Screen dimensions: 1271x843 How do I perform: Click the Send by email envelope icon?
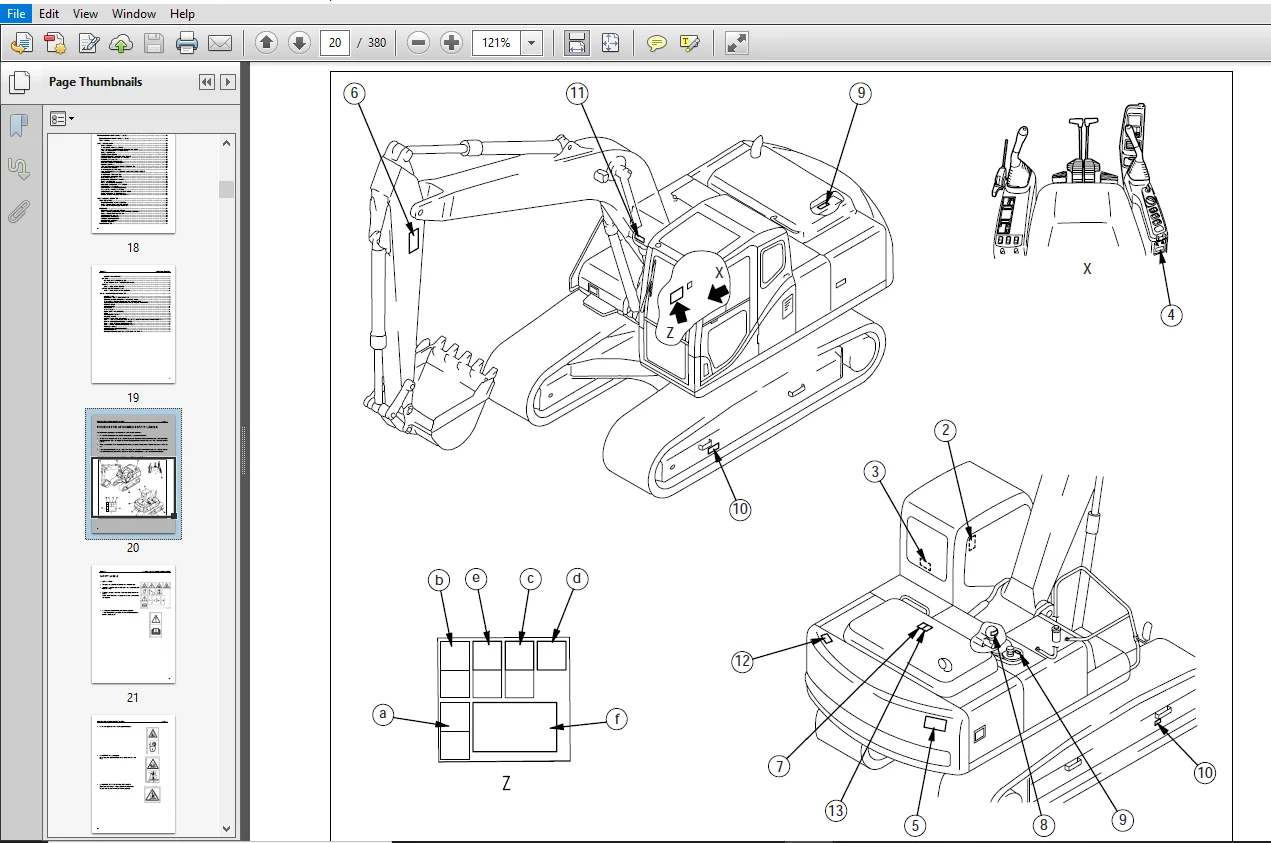[220, 43]
